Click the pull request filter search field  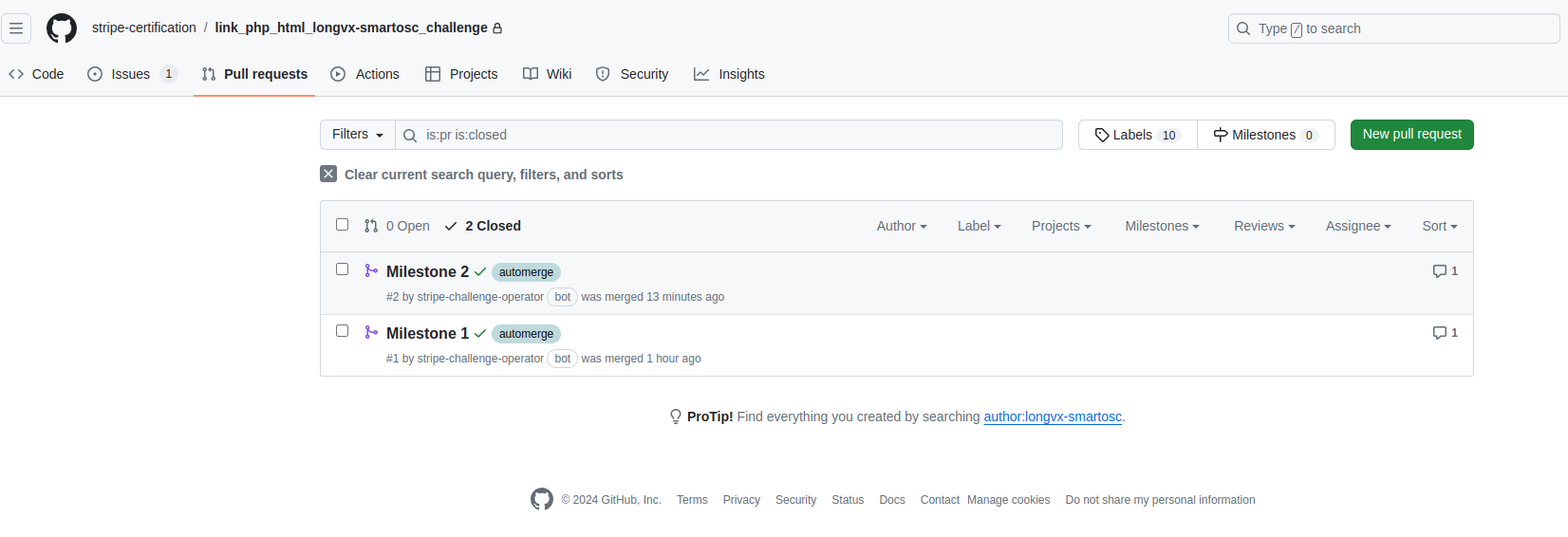pos(729,135)
